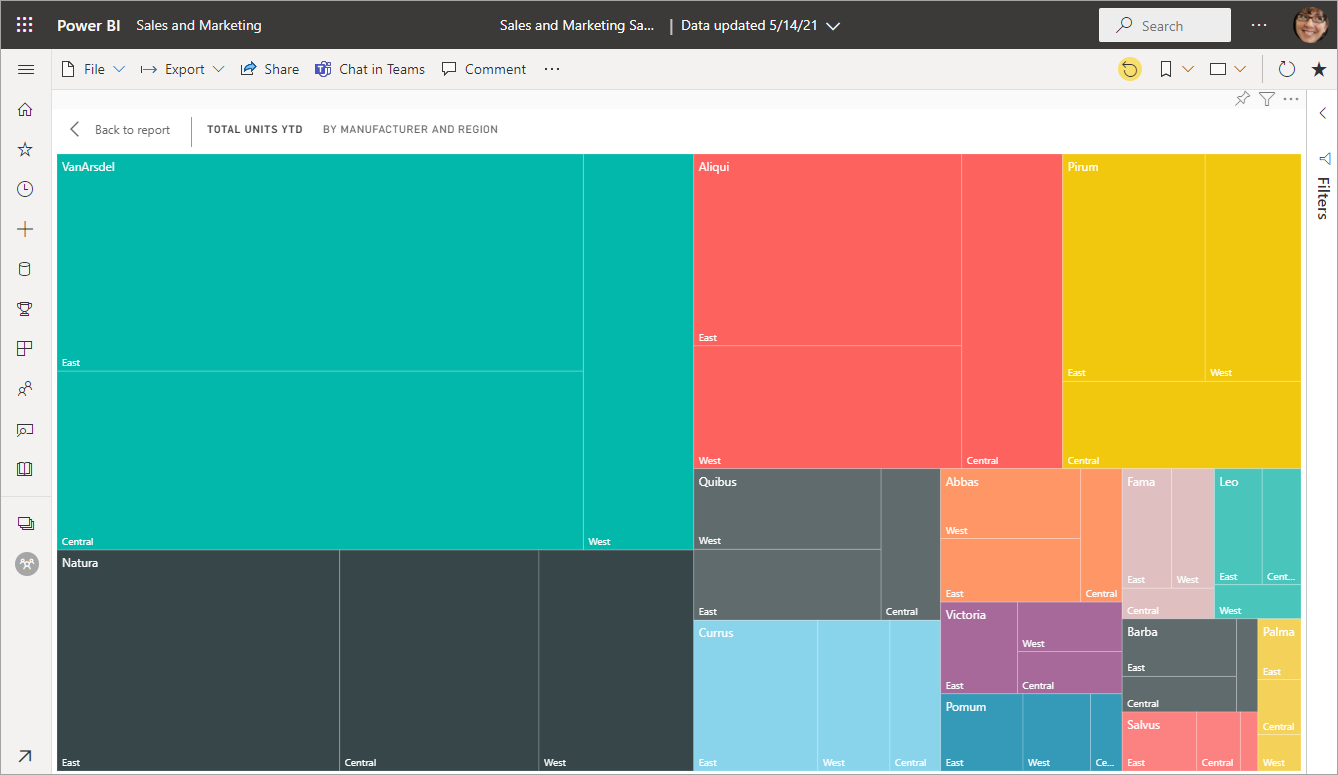Click the Sales and Marketing Sa... report title
The image size is (1338, 775).
[577, 25]
